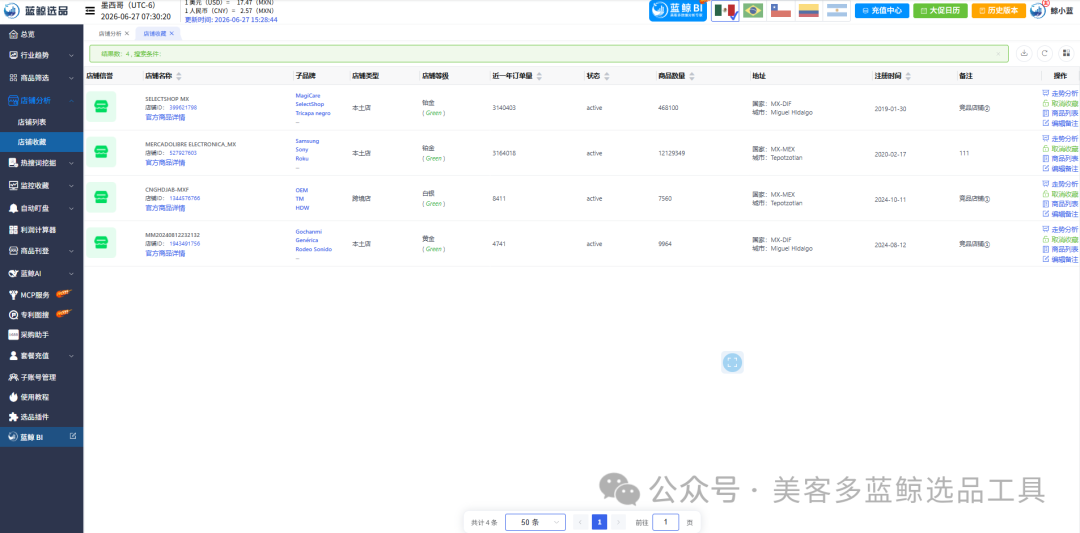Image resolution: width=1080 pixels, height=533 pixels.
Task: Click the store icon for SELECTSHOP MX
Action: 101,107
